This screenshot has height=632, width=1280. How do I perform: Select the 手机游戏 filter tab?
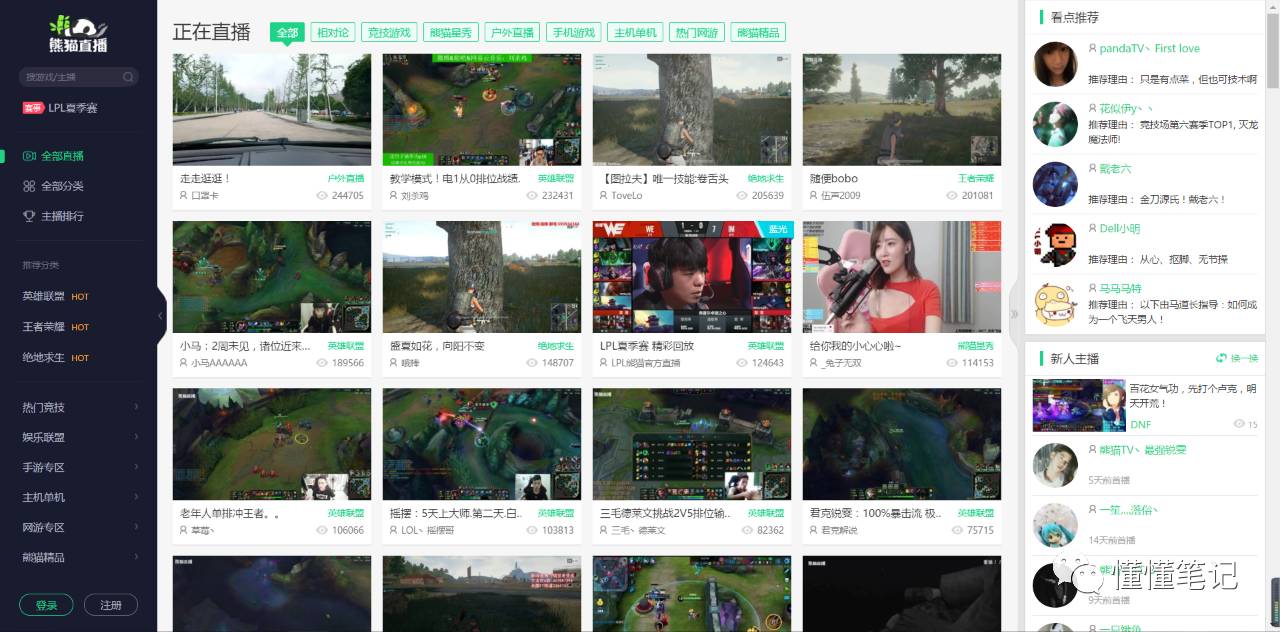click(574, 32)
